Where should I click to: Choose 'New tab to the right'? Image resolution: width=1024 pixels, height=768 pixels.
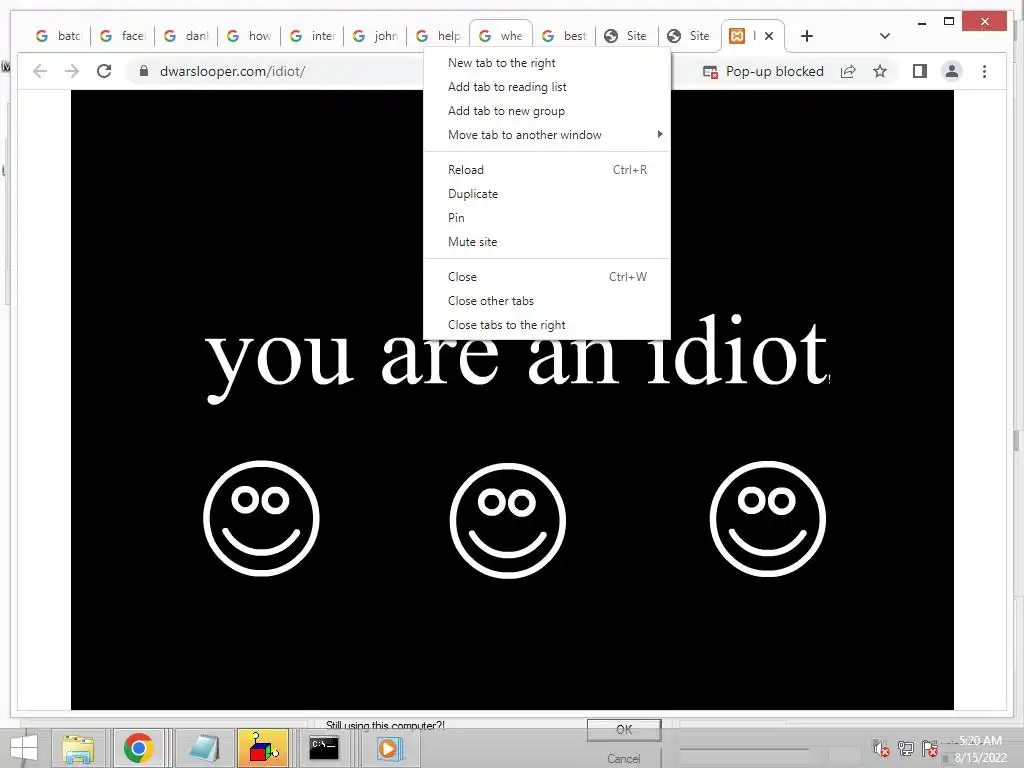[x=547, y=63]
